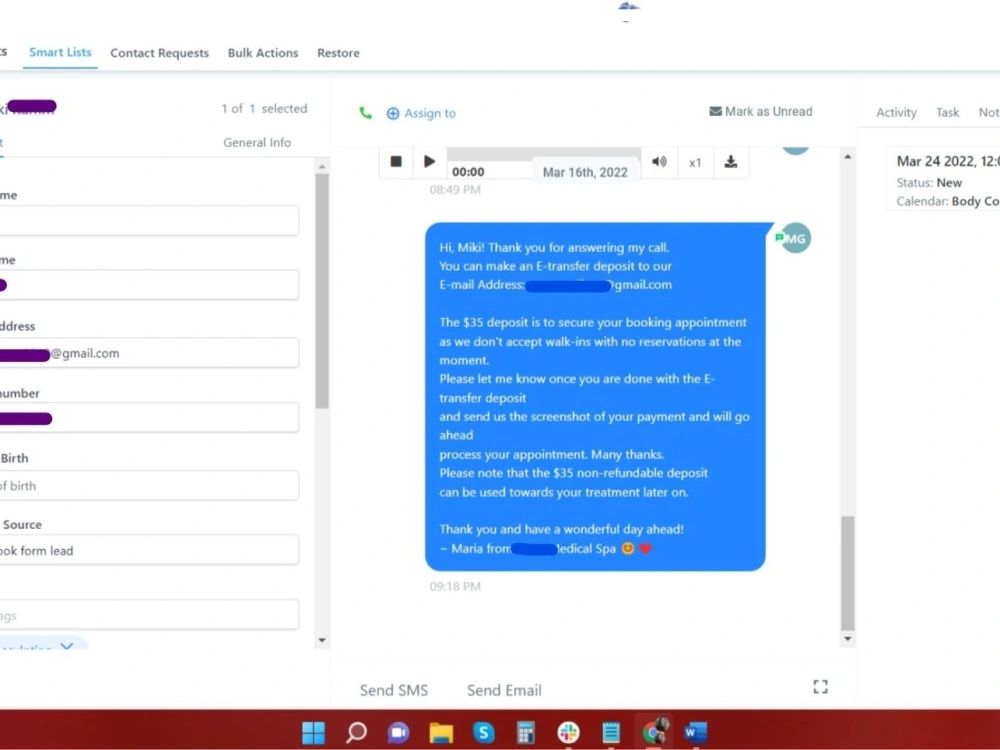
Task: Open Notepad from taskbar
Action: pyautogui.click(x=611, y=732)
